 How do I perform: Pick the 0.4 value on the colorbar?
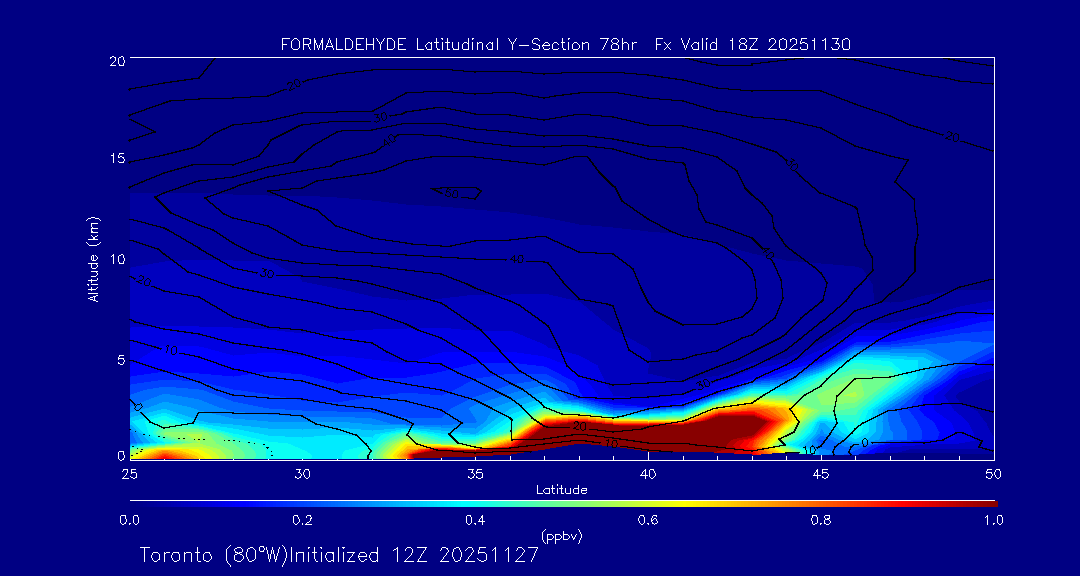point(475,520)
